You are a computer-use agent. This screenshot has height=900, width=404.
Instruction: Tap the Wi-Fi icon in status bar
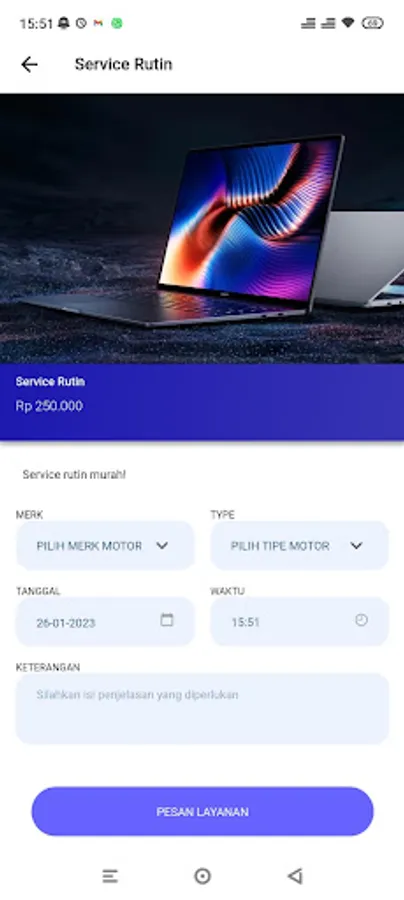[348, 23]
